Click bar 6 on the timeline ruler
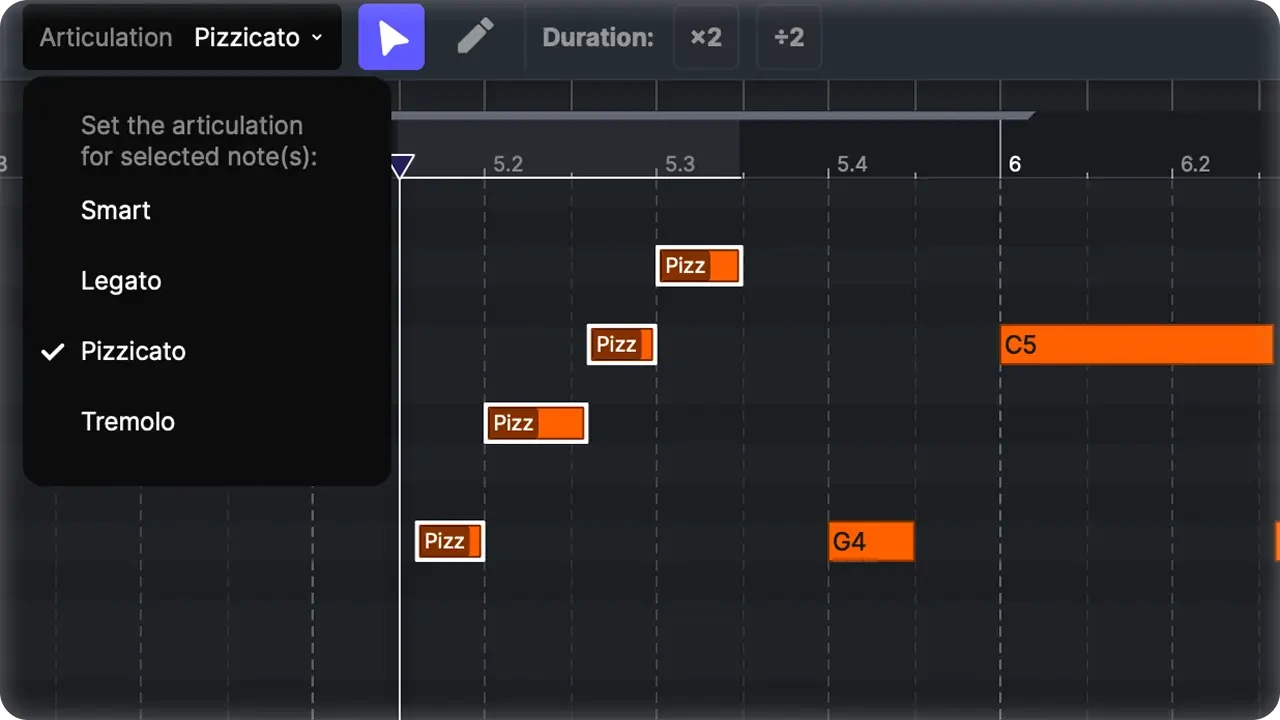Image resolution: width=1280 pixels, height=720 pixels. point(1015,164)
